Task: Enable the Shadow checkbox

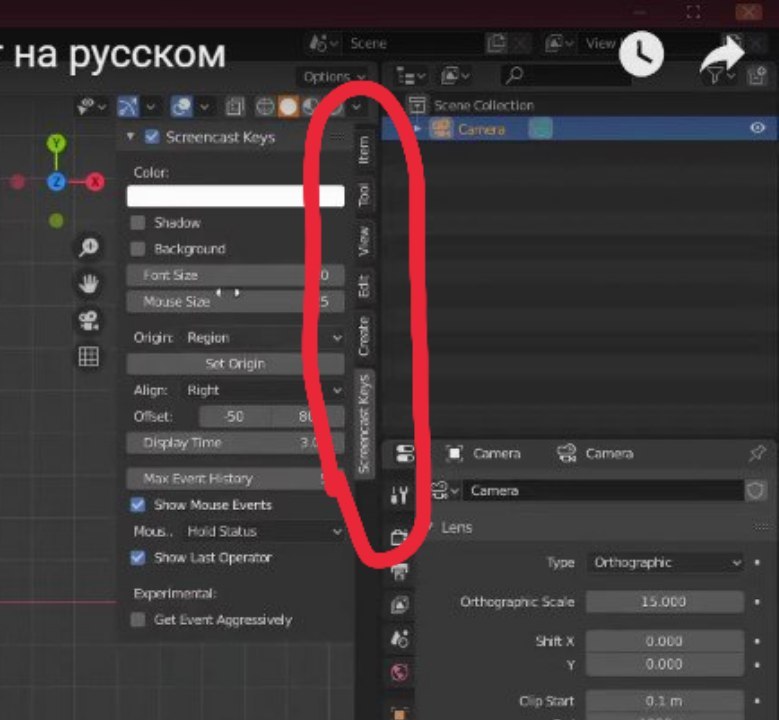Action: coord(138,223)
